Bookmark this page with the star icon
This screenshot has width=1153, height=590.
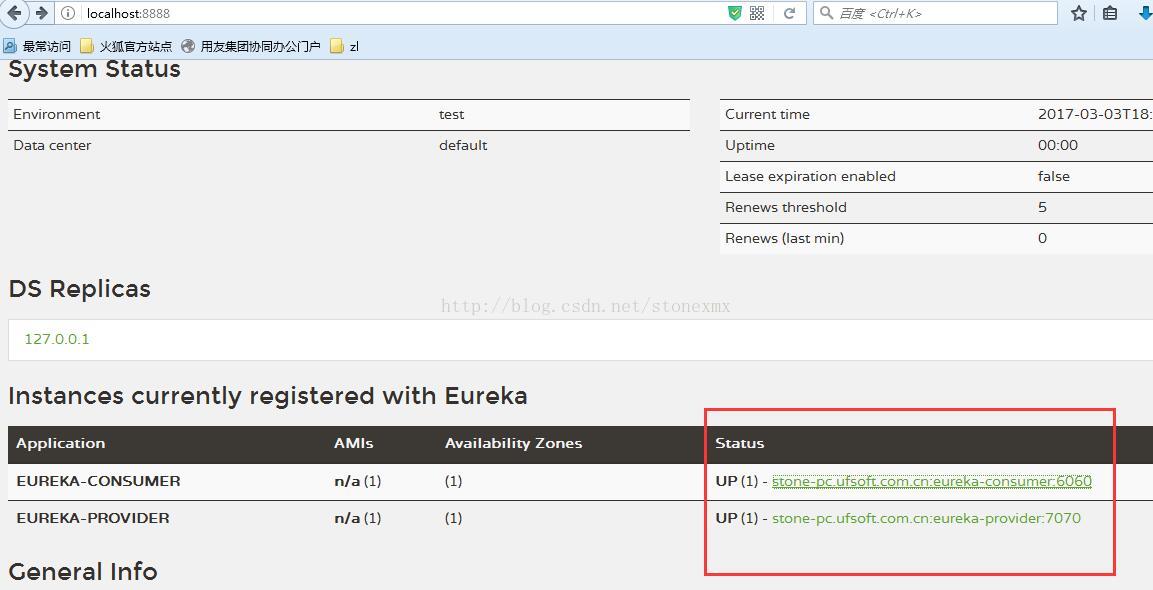pyautogui.click(x=1079, y=13)
